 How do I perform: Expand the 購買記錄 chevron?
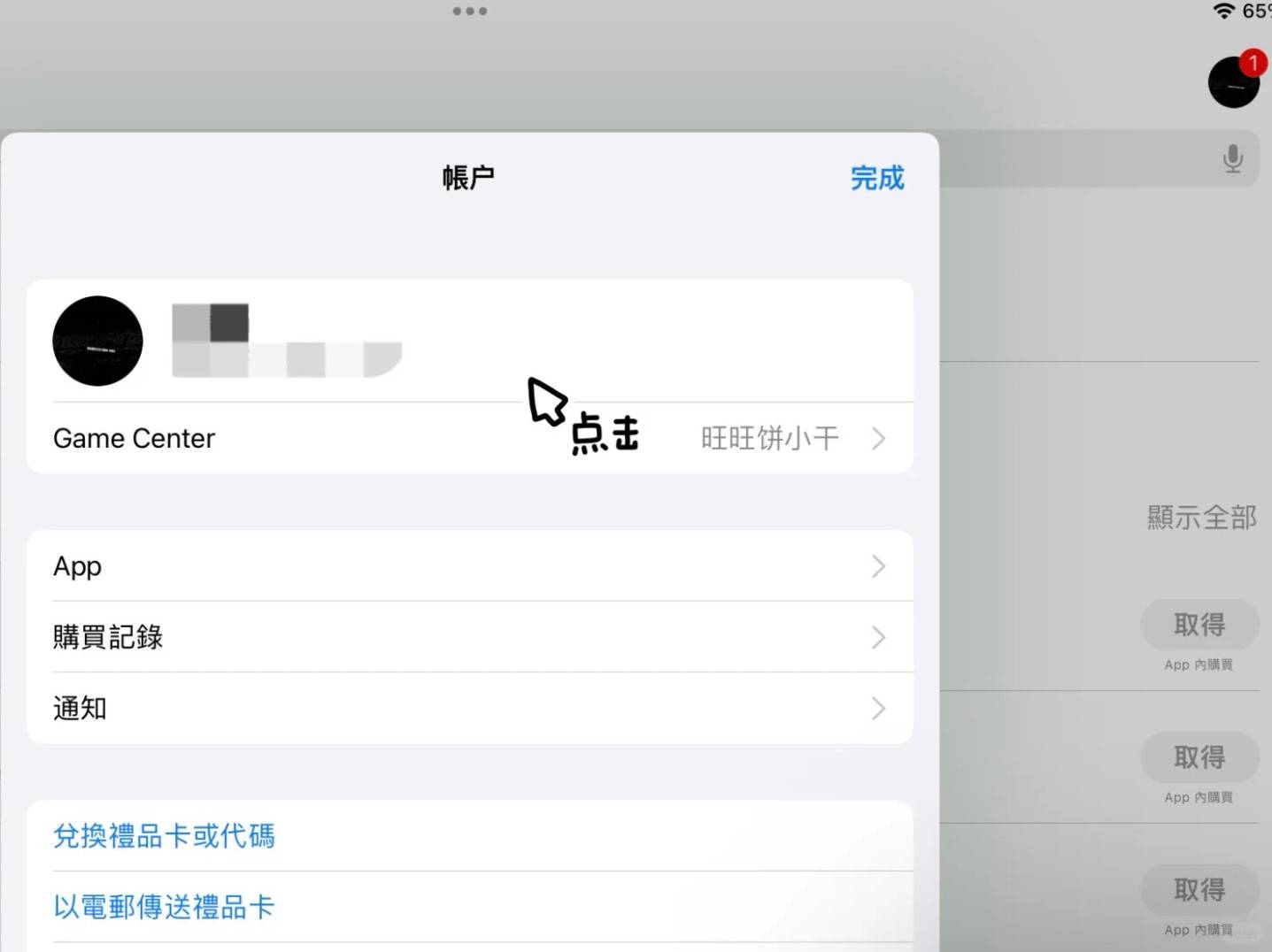[878, 637]
